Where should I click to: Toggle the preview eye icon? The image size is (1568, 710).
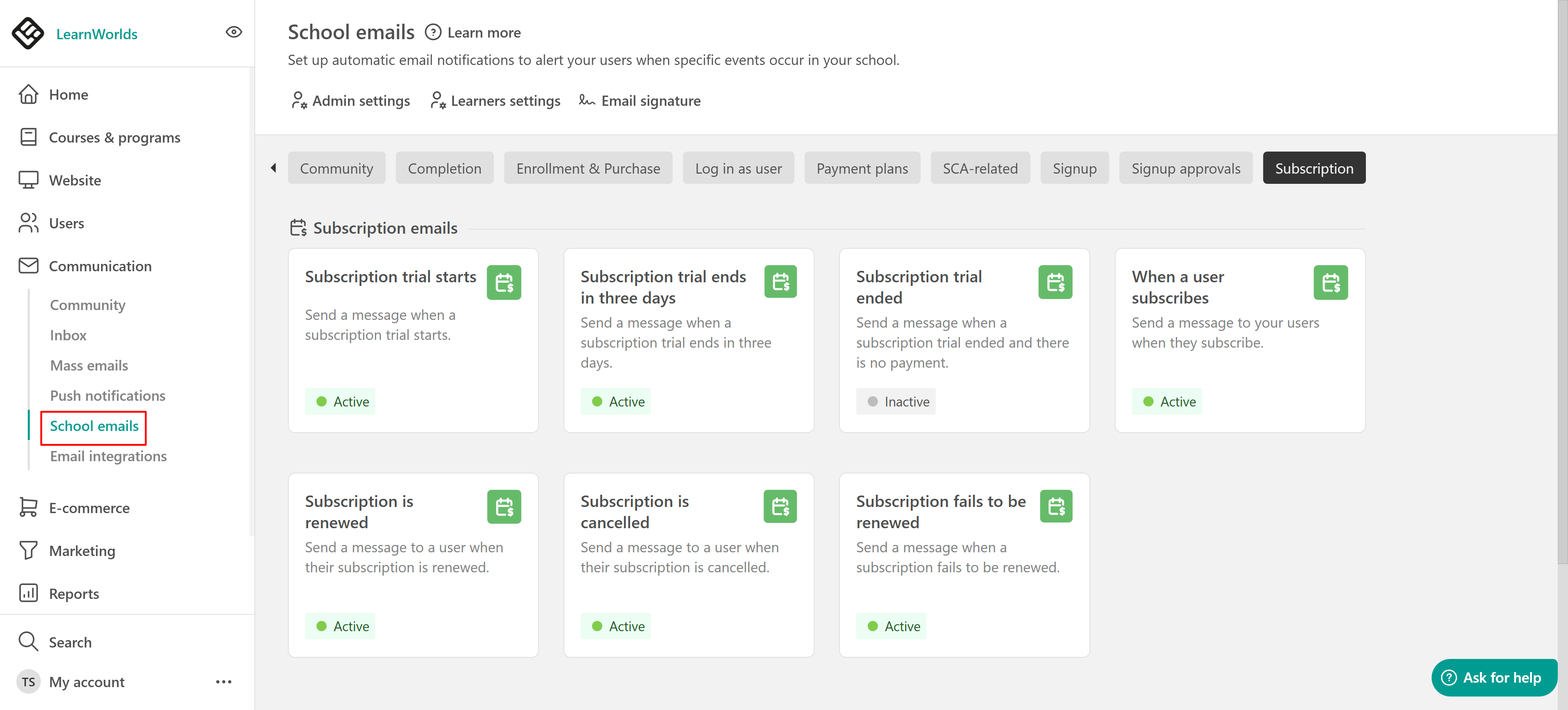(234, 32)
